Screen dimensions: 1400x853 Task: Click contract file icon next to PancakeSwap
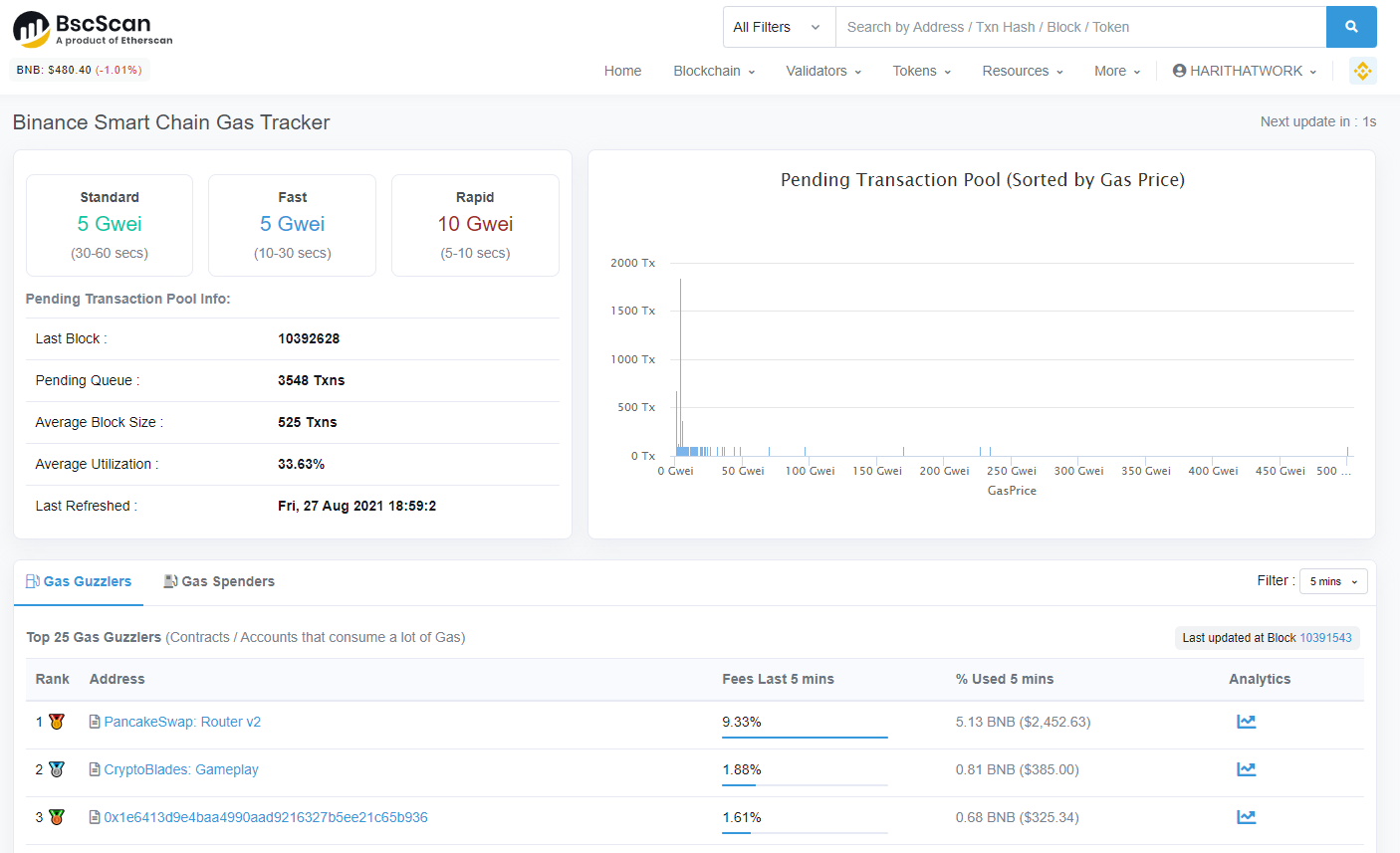click(x=95, y=722)
